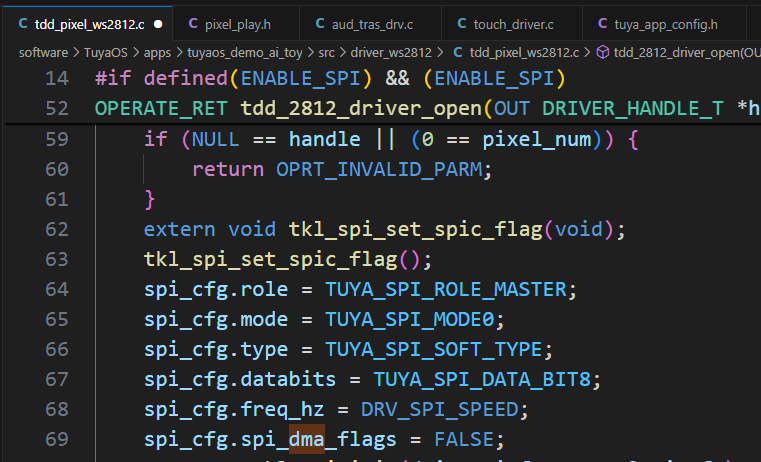Click highlighted 'dma' in spi_dma_flags
This screenshot has width=761, height=462.
[307, 439]
